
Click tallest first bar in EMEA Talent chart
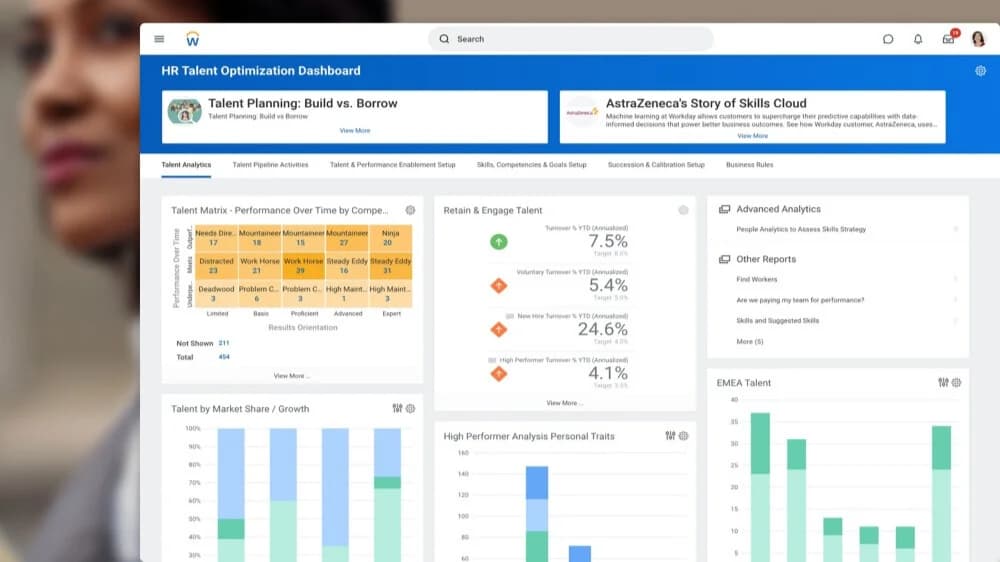(760, 487)
